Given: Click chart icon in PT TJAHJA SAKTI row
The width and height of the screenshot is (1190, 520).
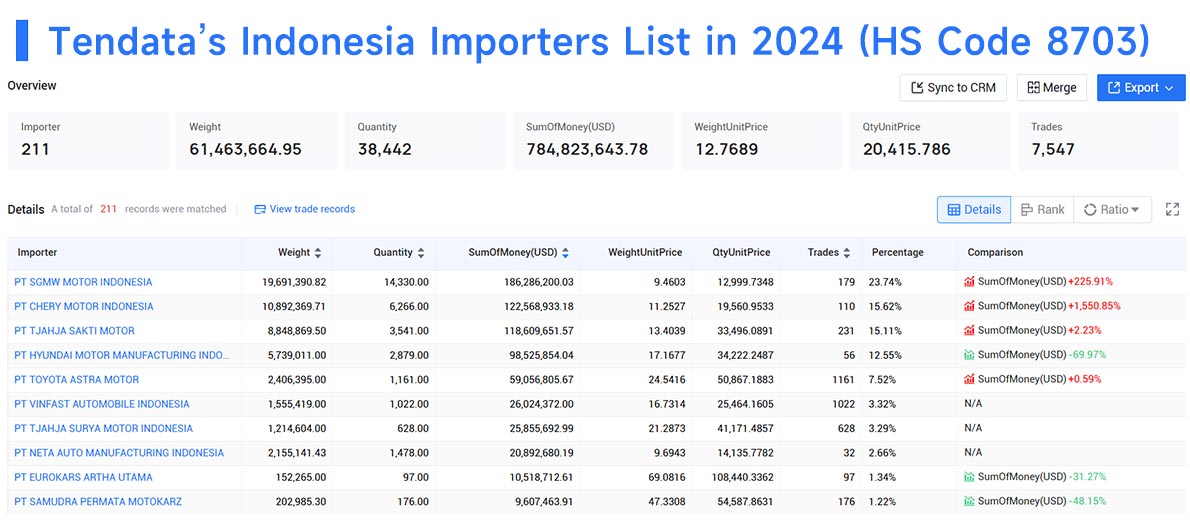Looking at the screenshot, I should pyautogui.click(x=969, y=330).
